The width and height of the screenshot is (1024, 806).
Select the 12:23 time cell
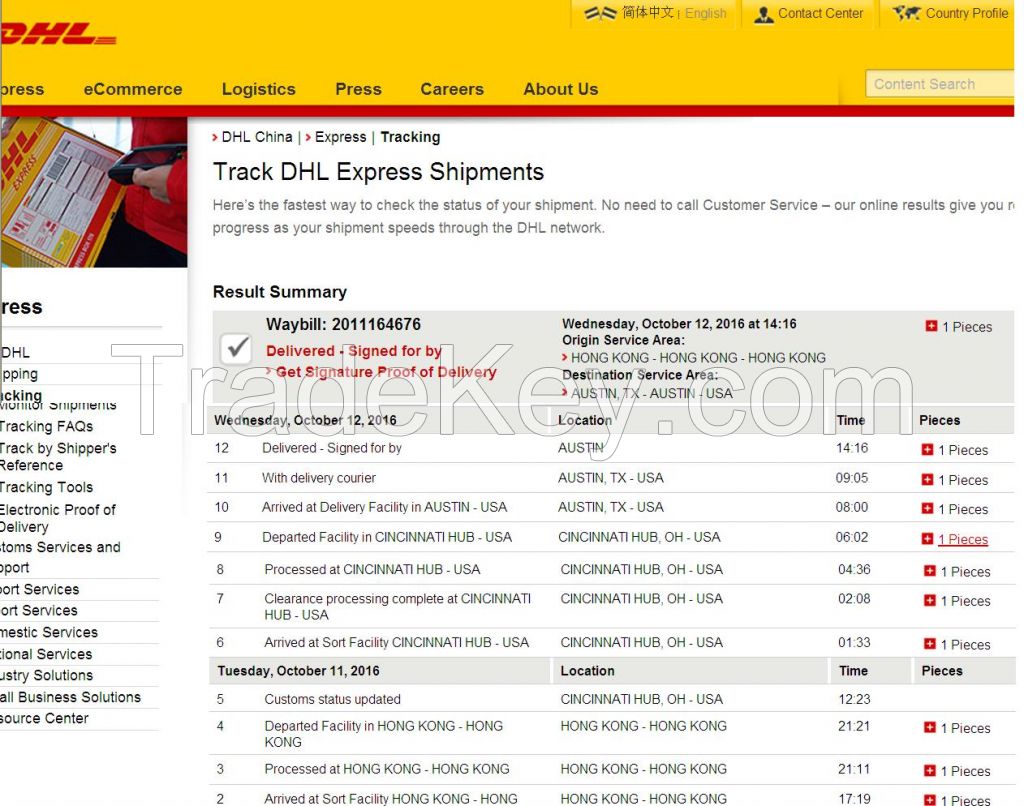coord(854,700)
